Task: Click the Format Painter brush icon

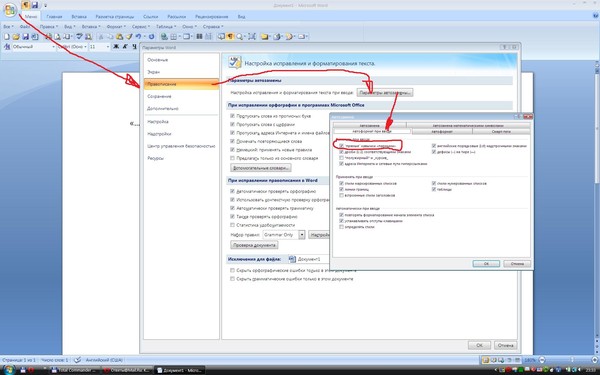Action: pos(129,37)
